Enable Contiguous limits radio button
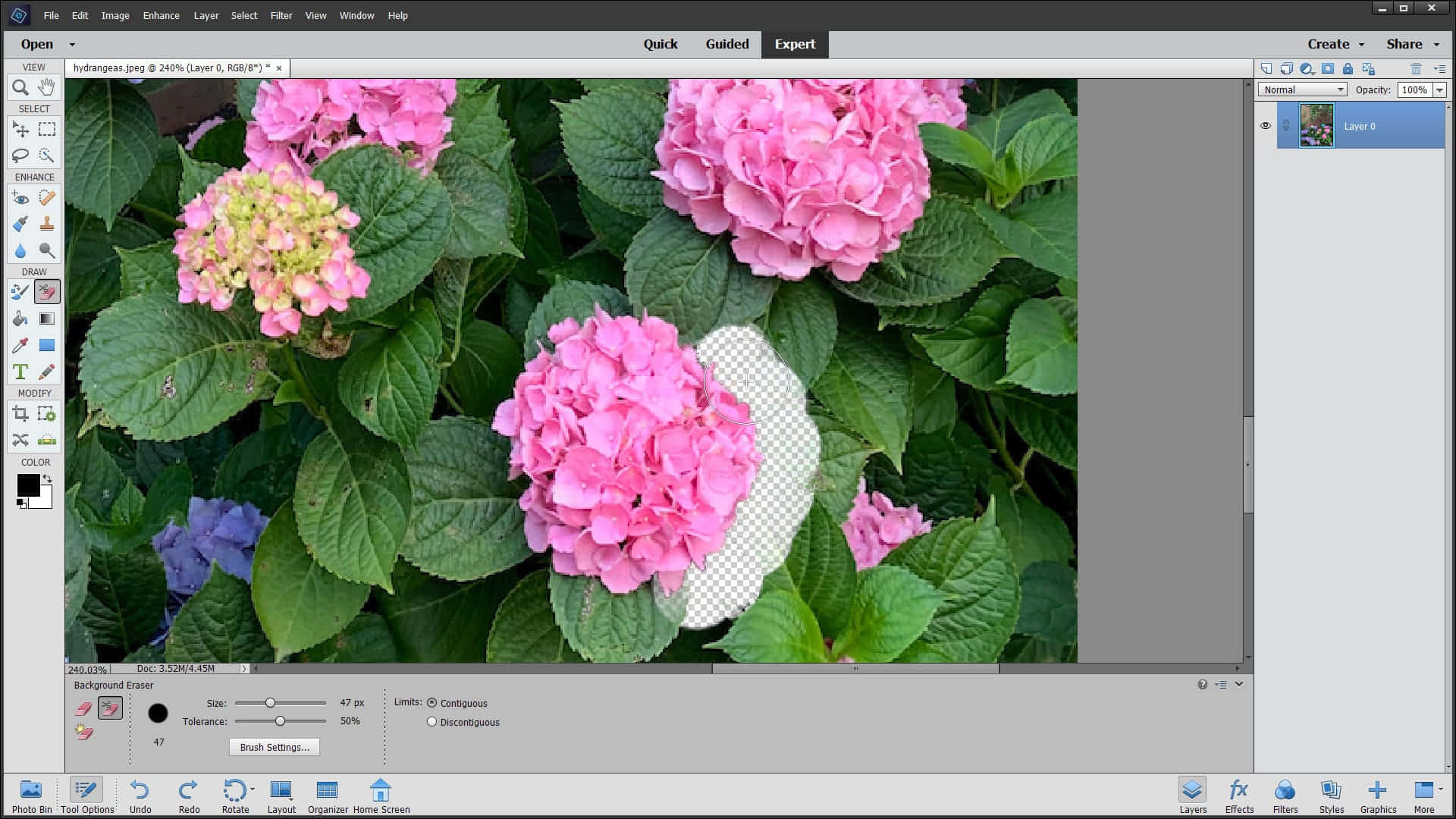Viewport: 1456px width, 819px height. [432, 702]
